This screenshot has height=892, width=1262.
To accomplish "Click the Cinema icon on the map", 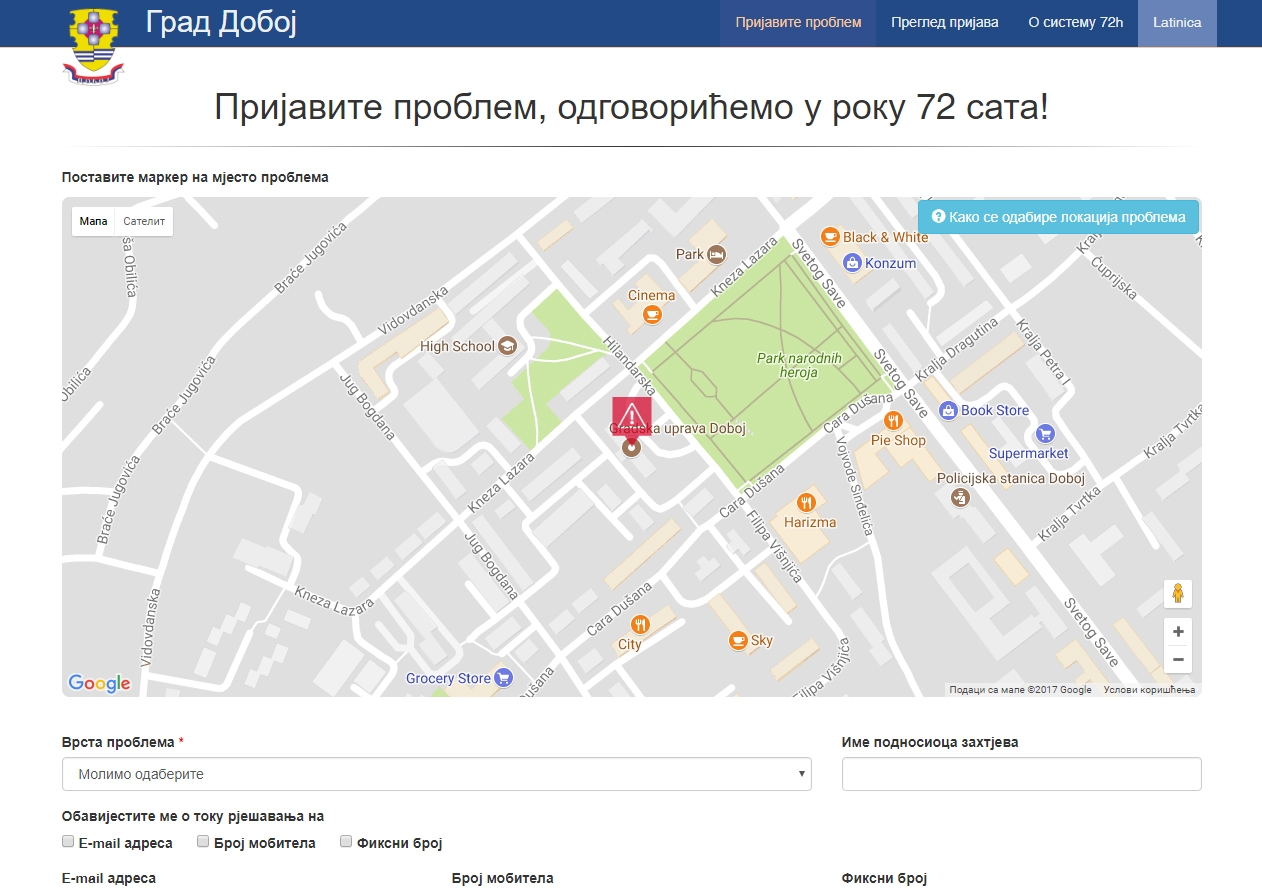I will click(x=651, y=313).
